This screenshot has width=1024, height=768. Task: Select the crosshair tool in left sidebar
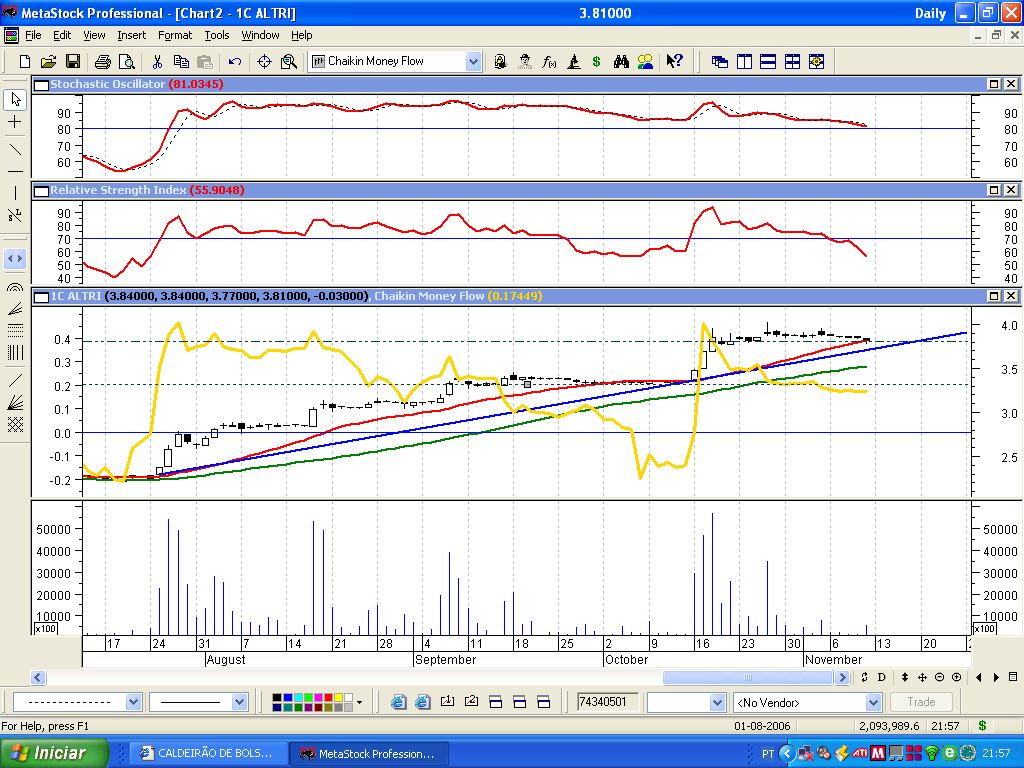pos(15,121)
